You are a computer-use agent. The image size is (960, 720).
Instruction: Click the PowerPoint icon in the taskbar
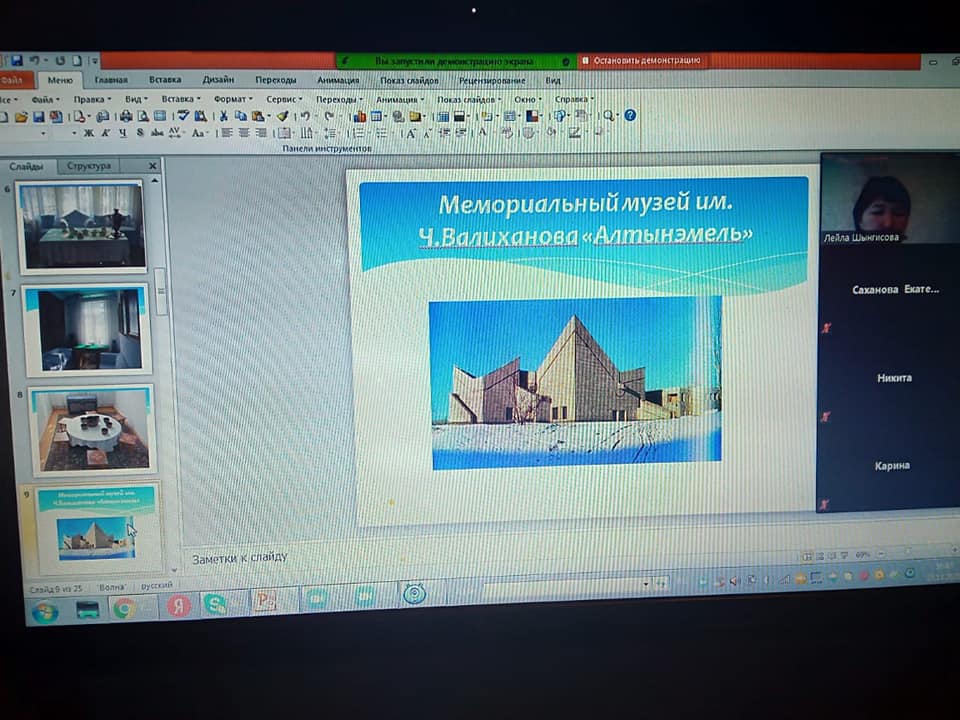(x=264, y=603)
